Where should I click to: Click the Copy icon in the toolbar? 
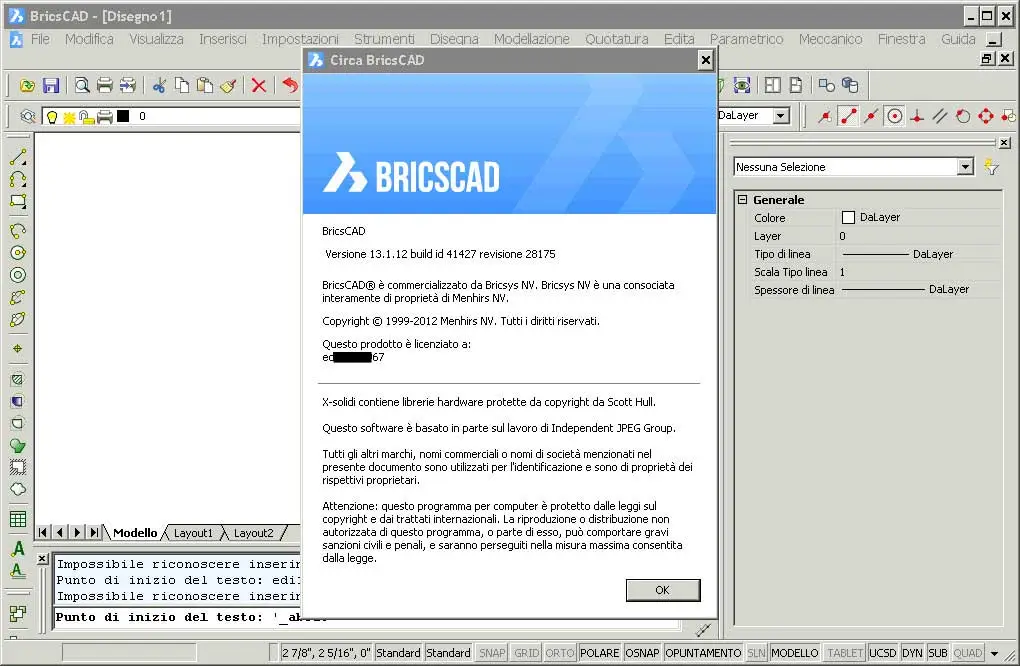point(182,85)
